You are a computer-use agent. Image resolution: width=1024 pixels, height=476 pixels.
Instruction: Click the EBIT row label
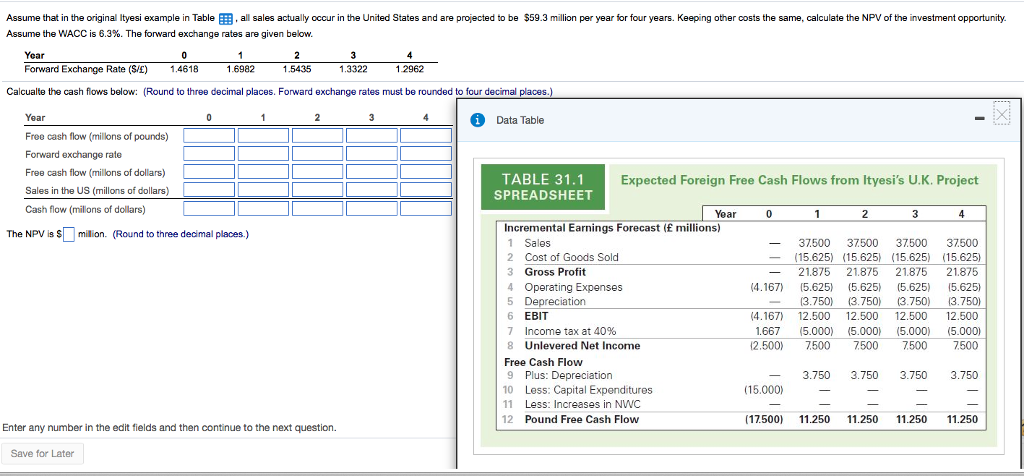tap(536, 316)
